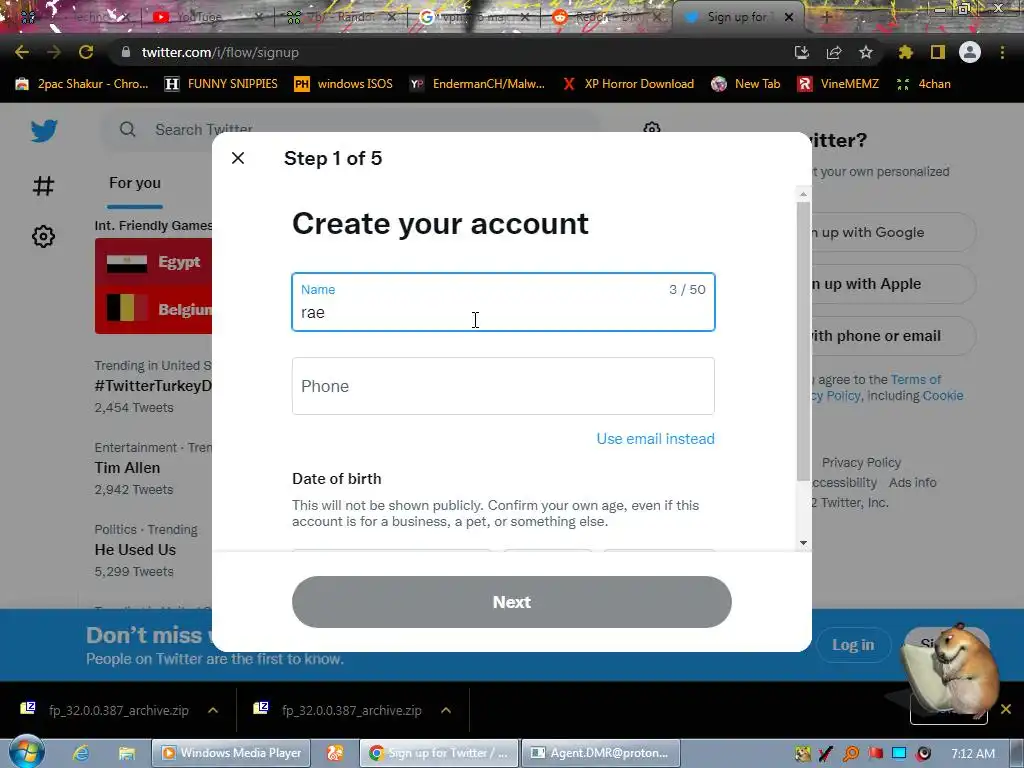The image size is (1024, 768).
Task: Expand first fp_32.0.0.387_archive.zip download chevron
Action: 213,710
